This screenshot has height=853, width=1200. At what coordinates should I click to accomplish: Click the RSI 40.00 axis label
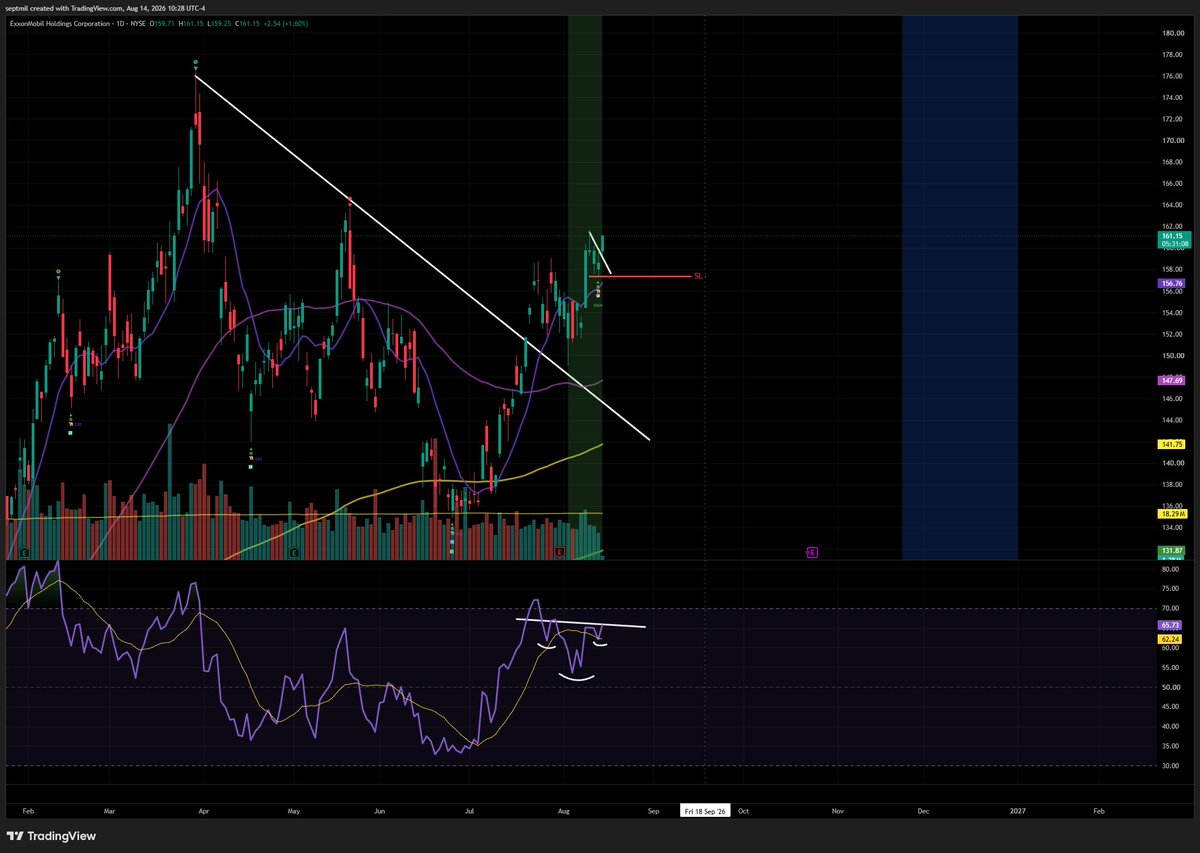[x=1172, y=727]
